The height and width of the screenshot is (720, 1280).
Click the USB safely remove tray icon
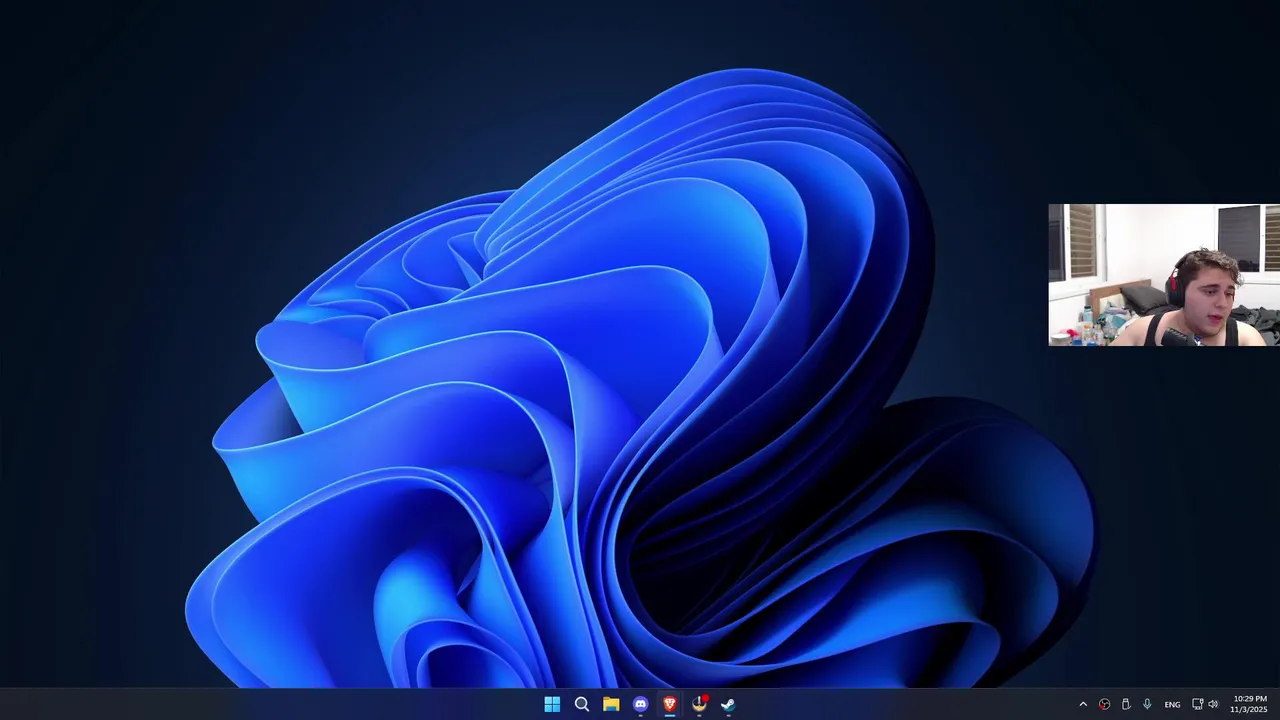[x=1126, y=704]
